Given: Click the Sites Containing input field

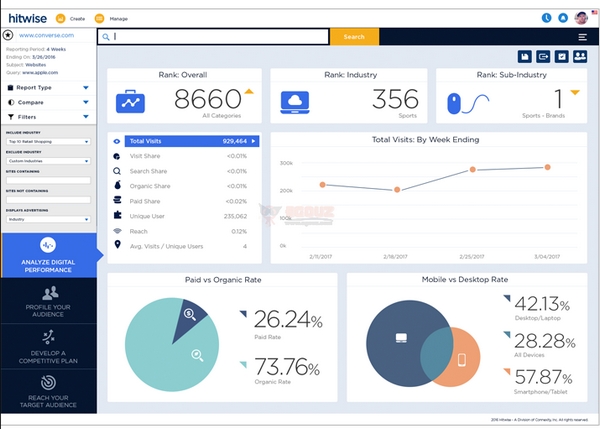Looking at the screenshot, I should pos(48,179).
